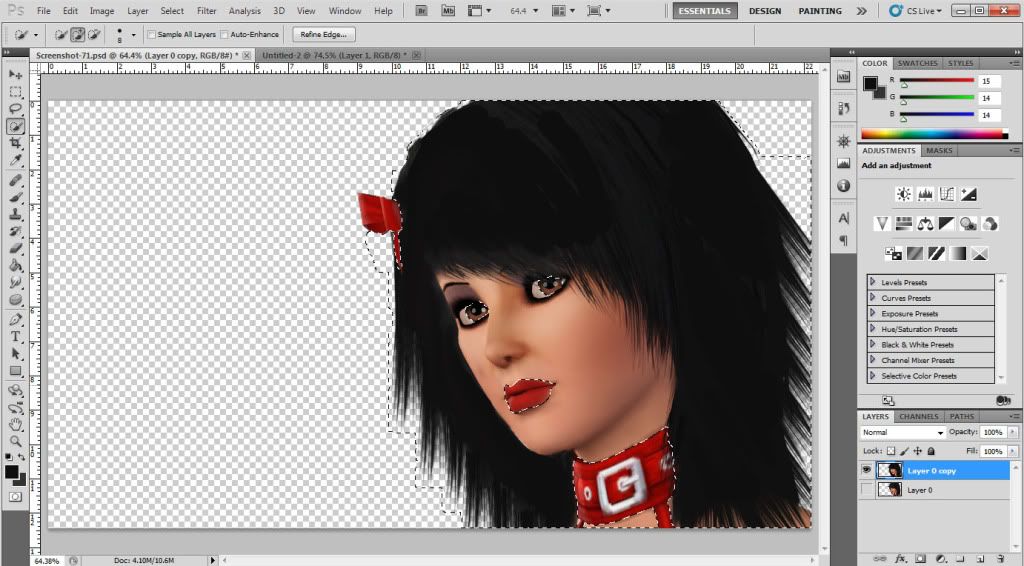Create a new layer
This screenshot has width=1024, height=566.
click(x=980, y=559)
